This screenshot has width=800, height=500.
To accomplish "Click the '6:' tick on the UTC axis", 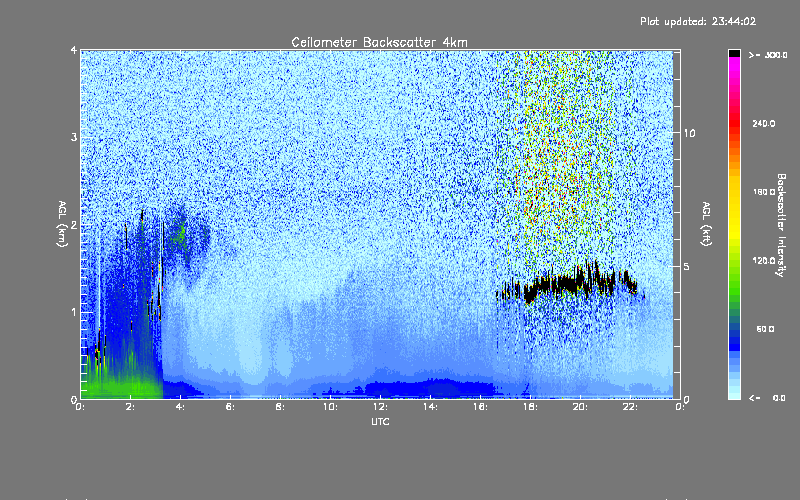I will pyautogui.click(x=231, y=407).
